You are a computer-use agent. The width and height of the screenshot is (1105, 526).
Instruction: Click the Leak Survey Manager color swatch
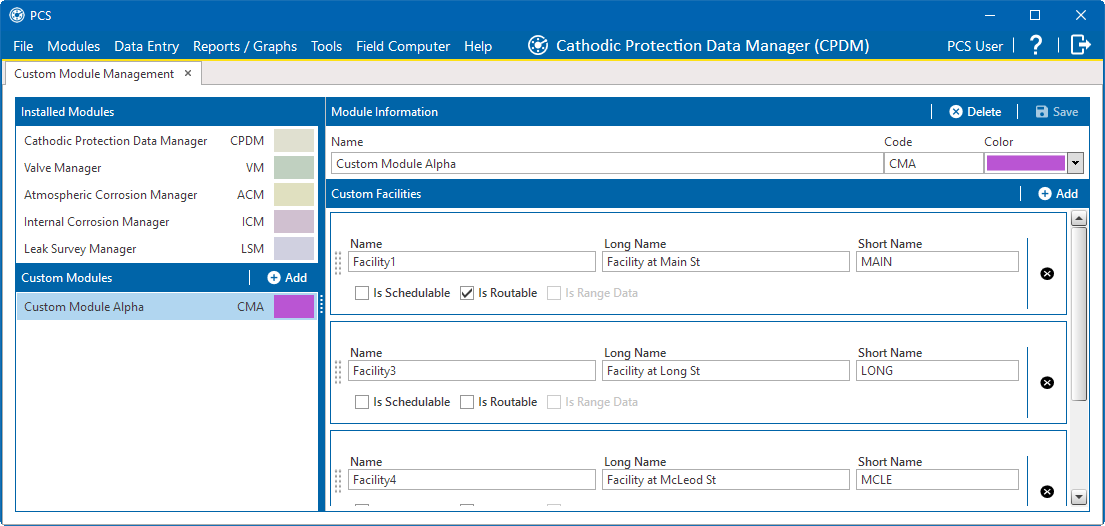coord(294,249)
